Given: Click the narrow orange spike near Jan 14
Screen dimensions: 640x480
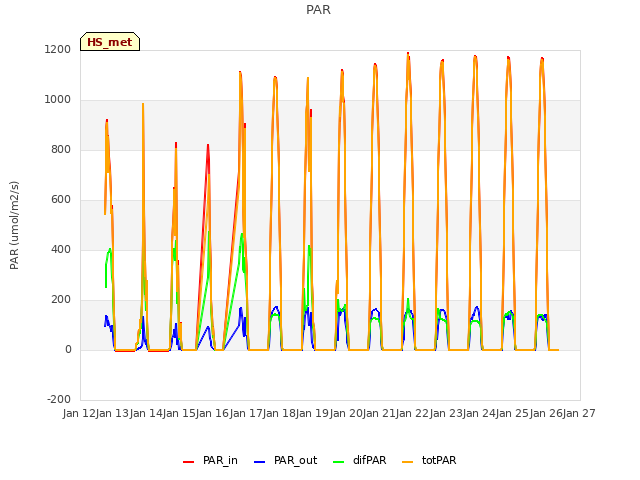Looking at the screenshot, I should pyautogui.click(x=143, y=104).
